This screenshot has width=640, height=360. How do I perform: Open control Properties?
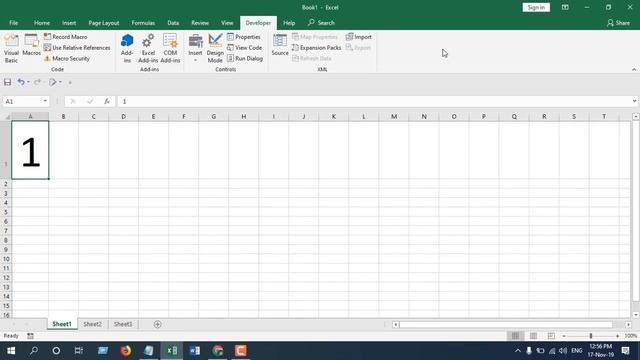coord(244,37)
